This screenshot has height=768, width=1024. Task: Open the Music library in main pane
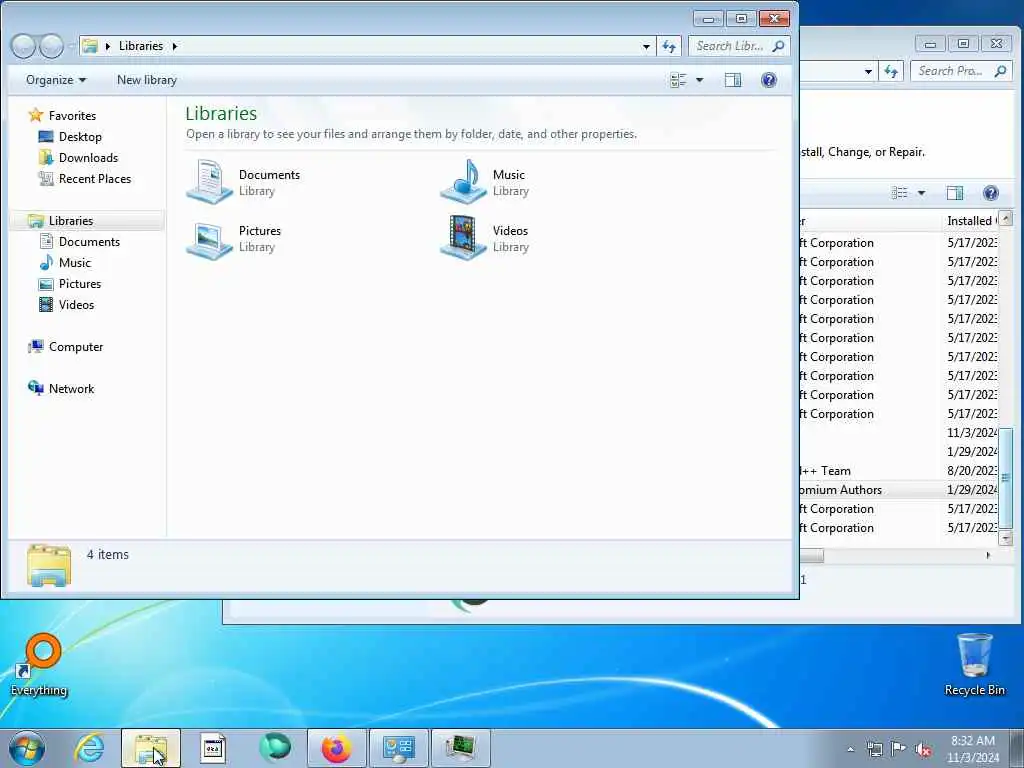(485, 182)
